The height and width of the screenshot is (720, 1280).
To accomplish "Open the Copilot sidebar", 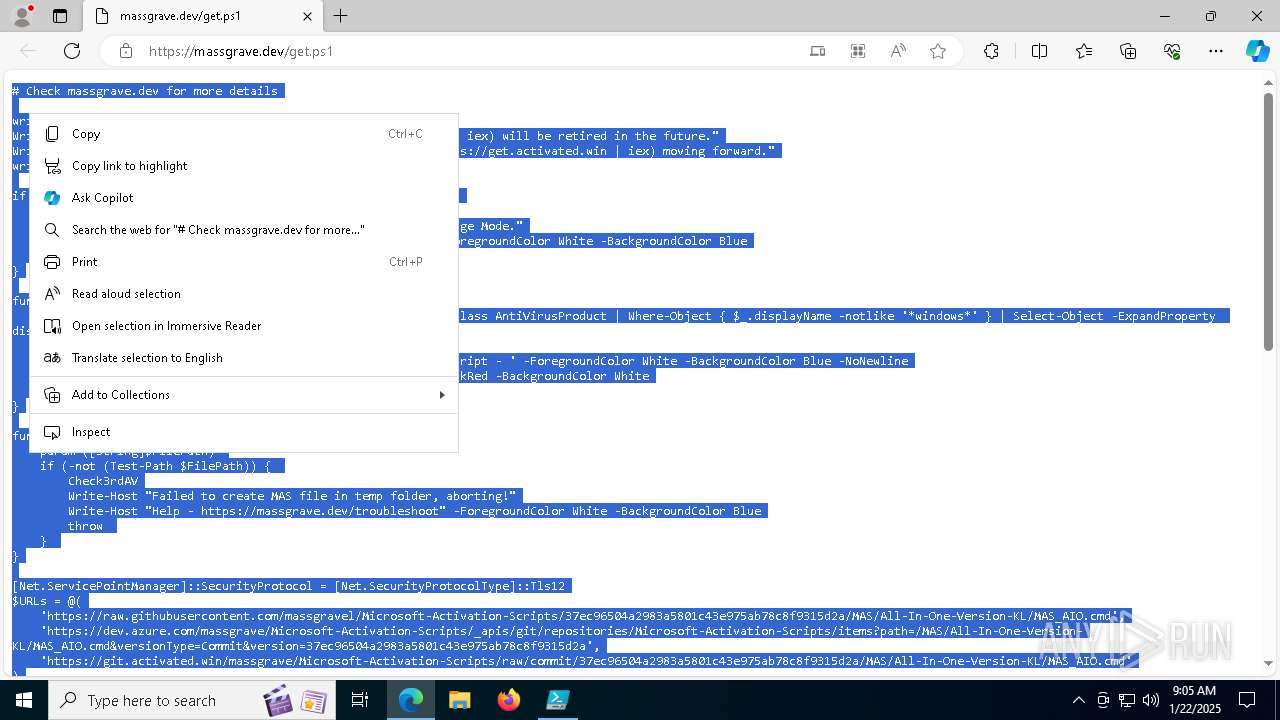I will click(x=1257, y=51).
